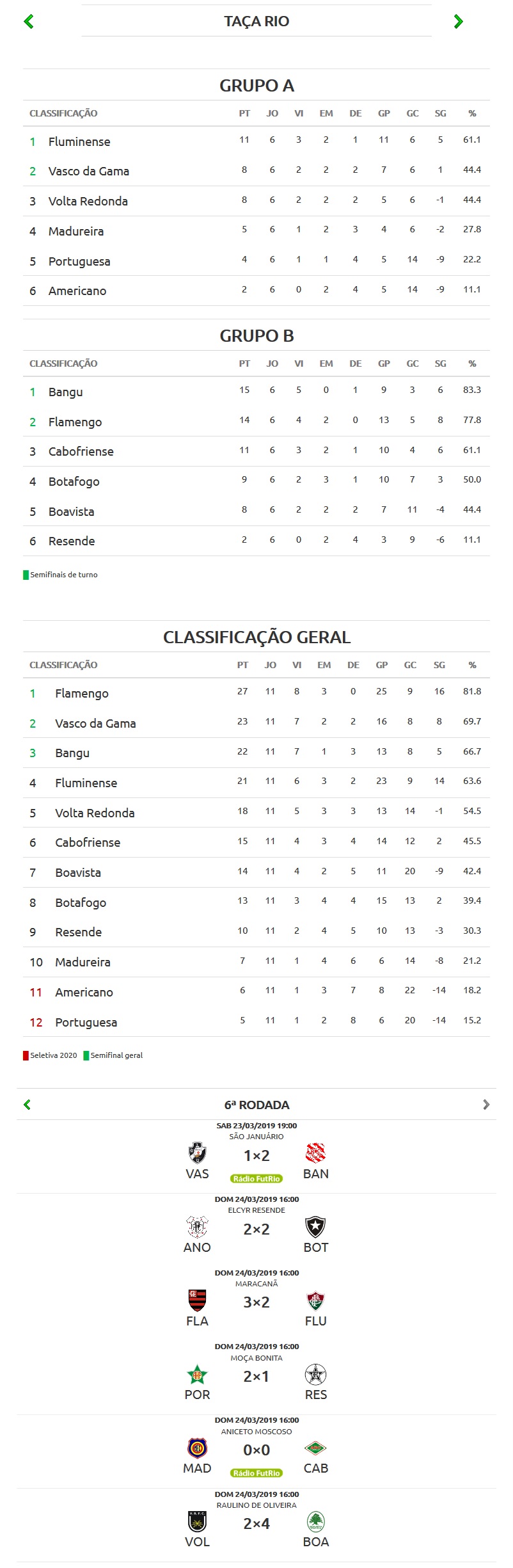Open Rádio FutRio for Madureira x Cabofriense

(256, 1473)
